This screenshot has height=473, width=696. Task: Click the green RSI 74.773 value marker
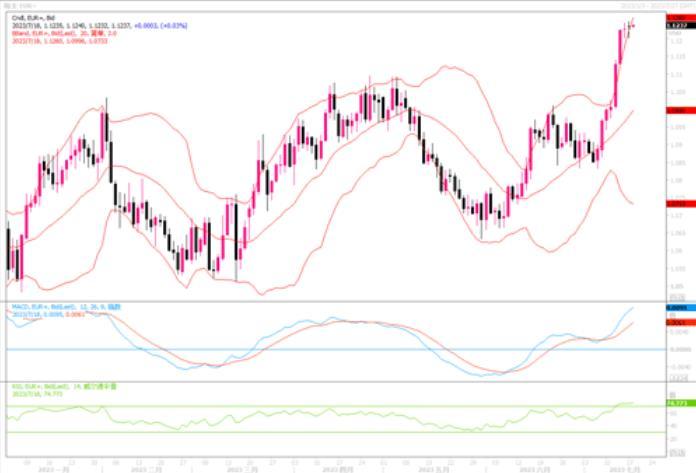[x=675, y=402]
